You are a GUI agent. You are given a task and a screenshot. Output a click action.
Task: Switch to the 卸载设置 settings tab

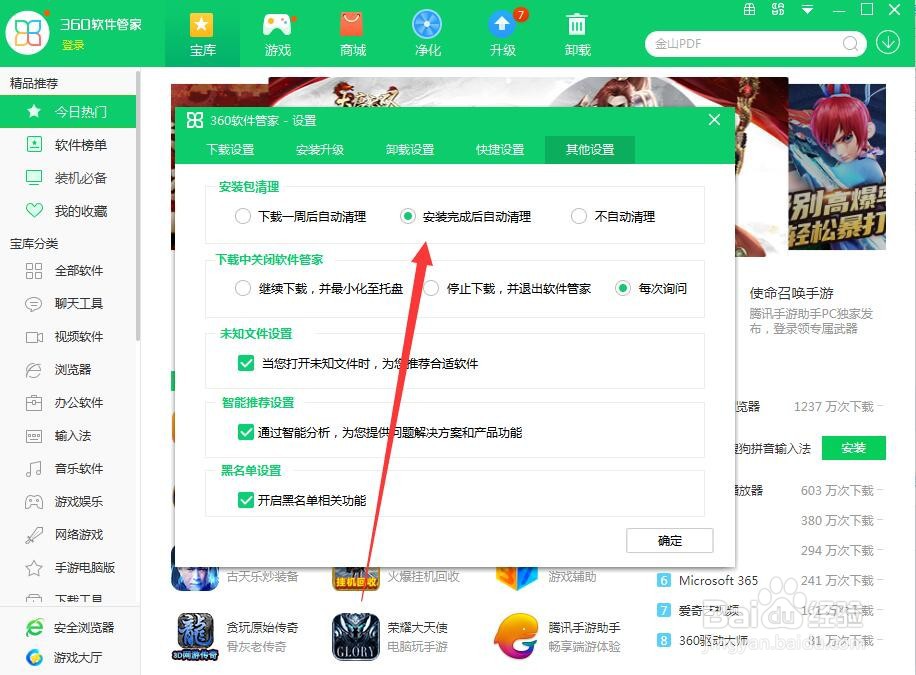point(410,148)
